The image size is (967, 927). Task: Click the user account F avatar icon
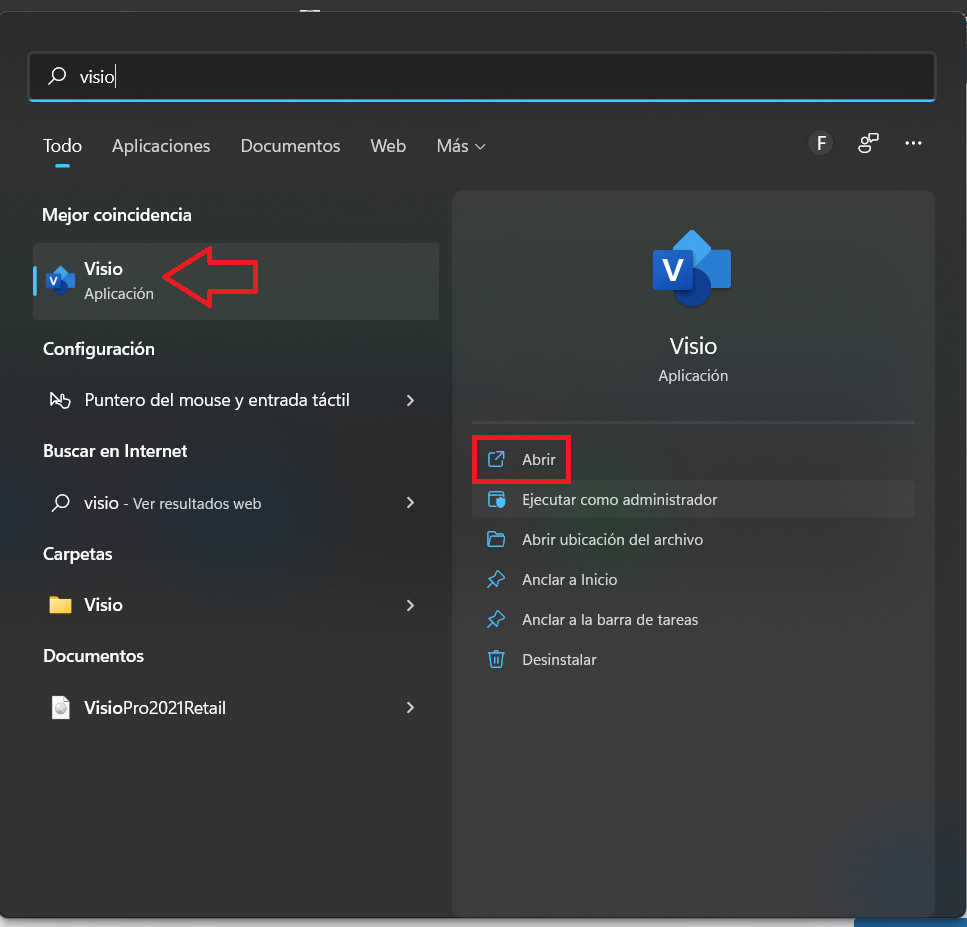coord(821,144)
